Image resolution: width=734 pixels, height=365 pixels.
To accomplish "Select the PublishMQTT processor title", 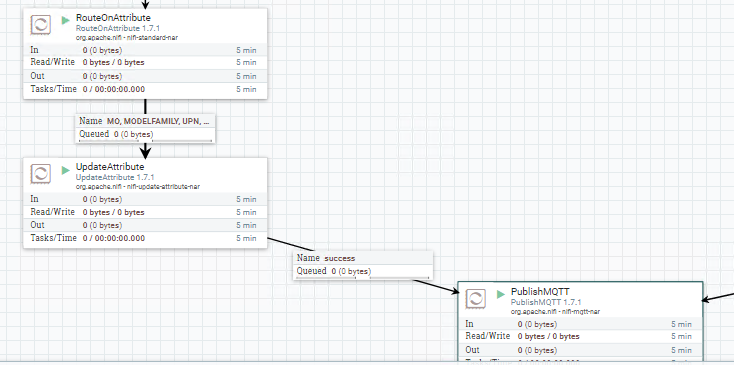I will click(x=540, y=292).
